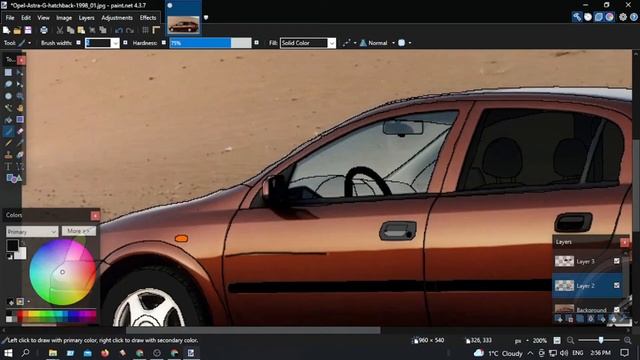Toggle the History window button

[x=588, y=17]
